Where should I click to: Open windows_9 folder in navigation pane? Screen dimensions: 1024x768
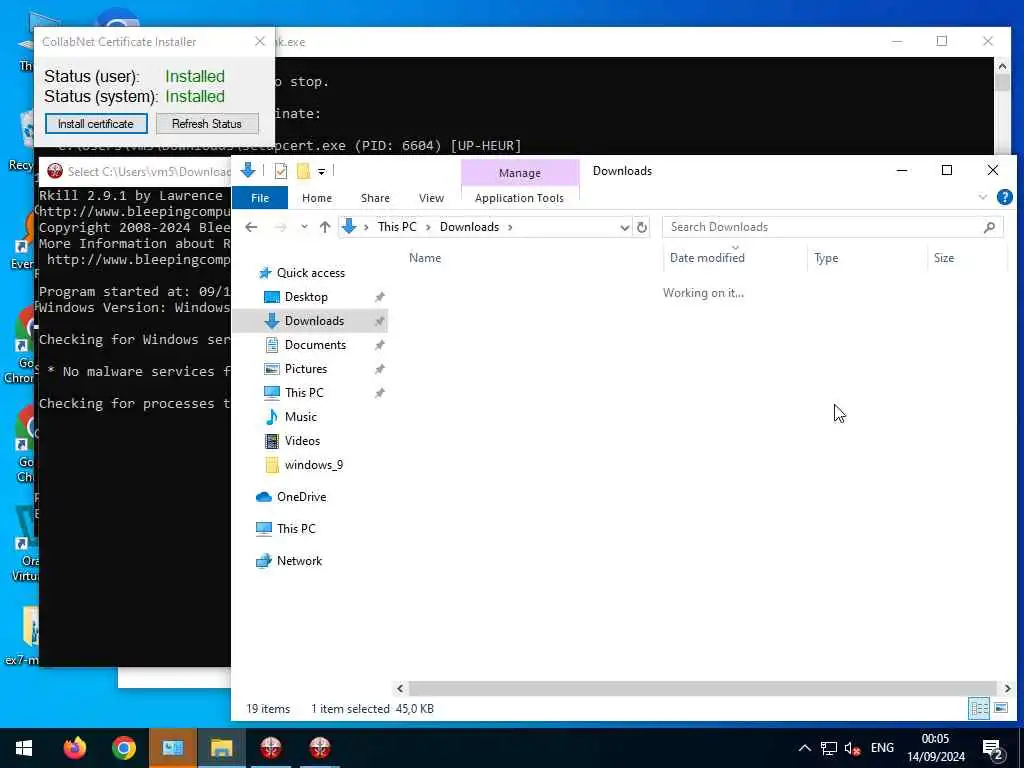click(313, 465)
